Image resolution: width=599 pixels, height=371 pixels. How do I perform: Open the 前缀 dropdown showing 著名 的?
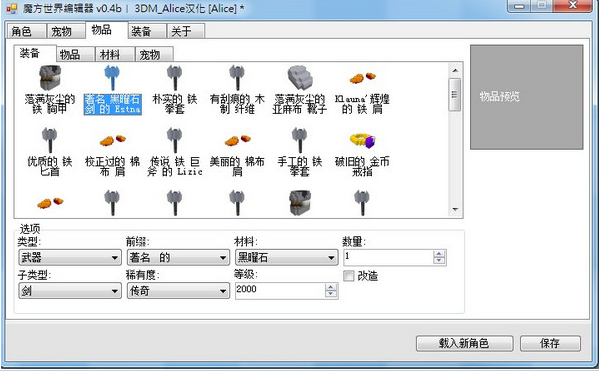tap(178, 258)
